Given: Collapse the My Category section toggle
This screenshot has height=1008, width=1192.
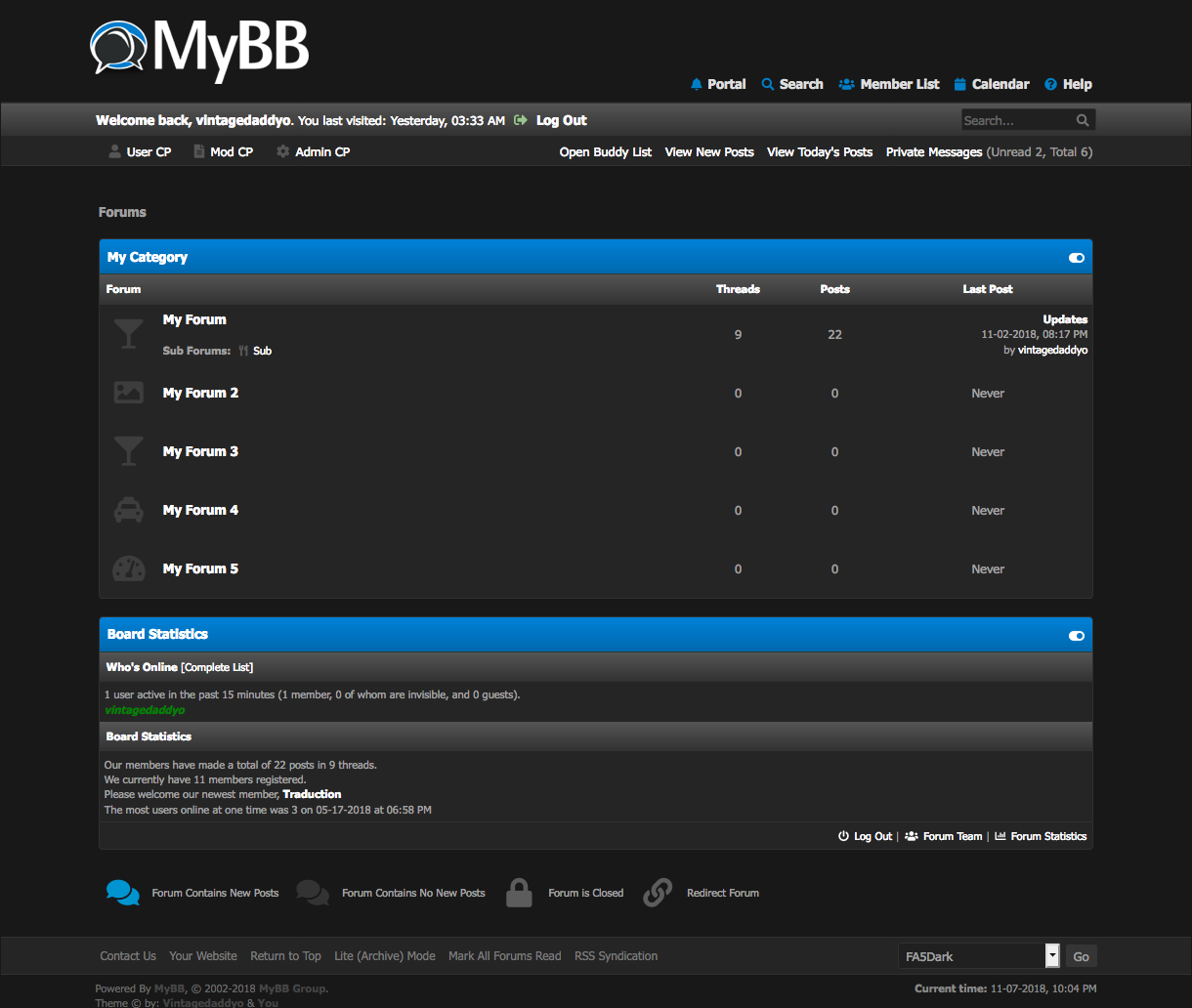Looking at the screenshot, I should (x=1076, y=258).
